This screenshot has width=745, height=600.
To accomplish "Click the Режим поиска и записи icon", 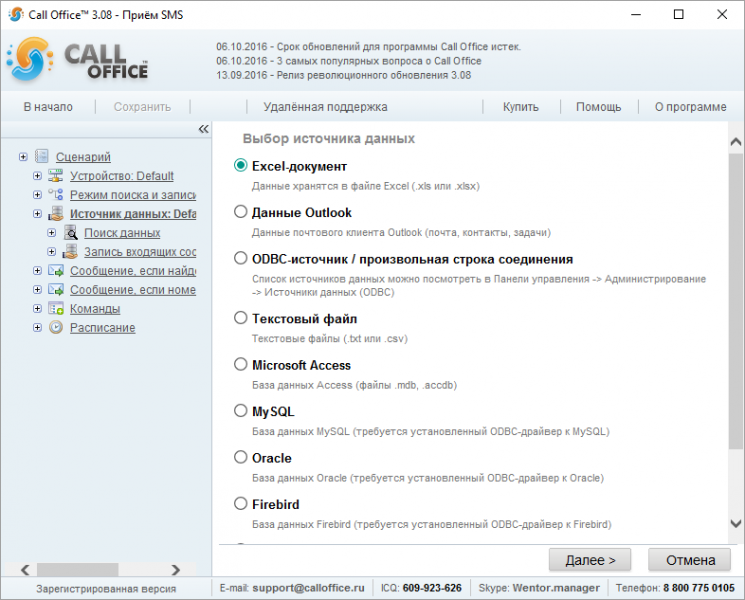I will 56,194.
